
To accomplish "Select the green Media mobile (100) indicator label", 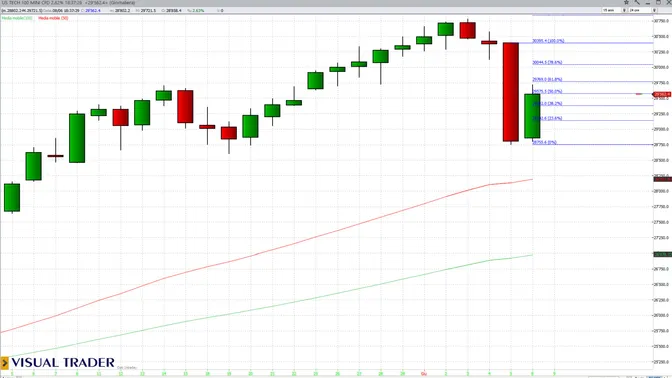I will tap(17, 18).
